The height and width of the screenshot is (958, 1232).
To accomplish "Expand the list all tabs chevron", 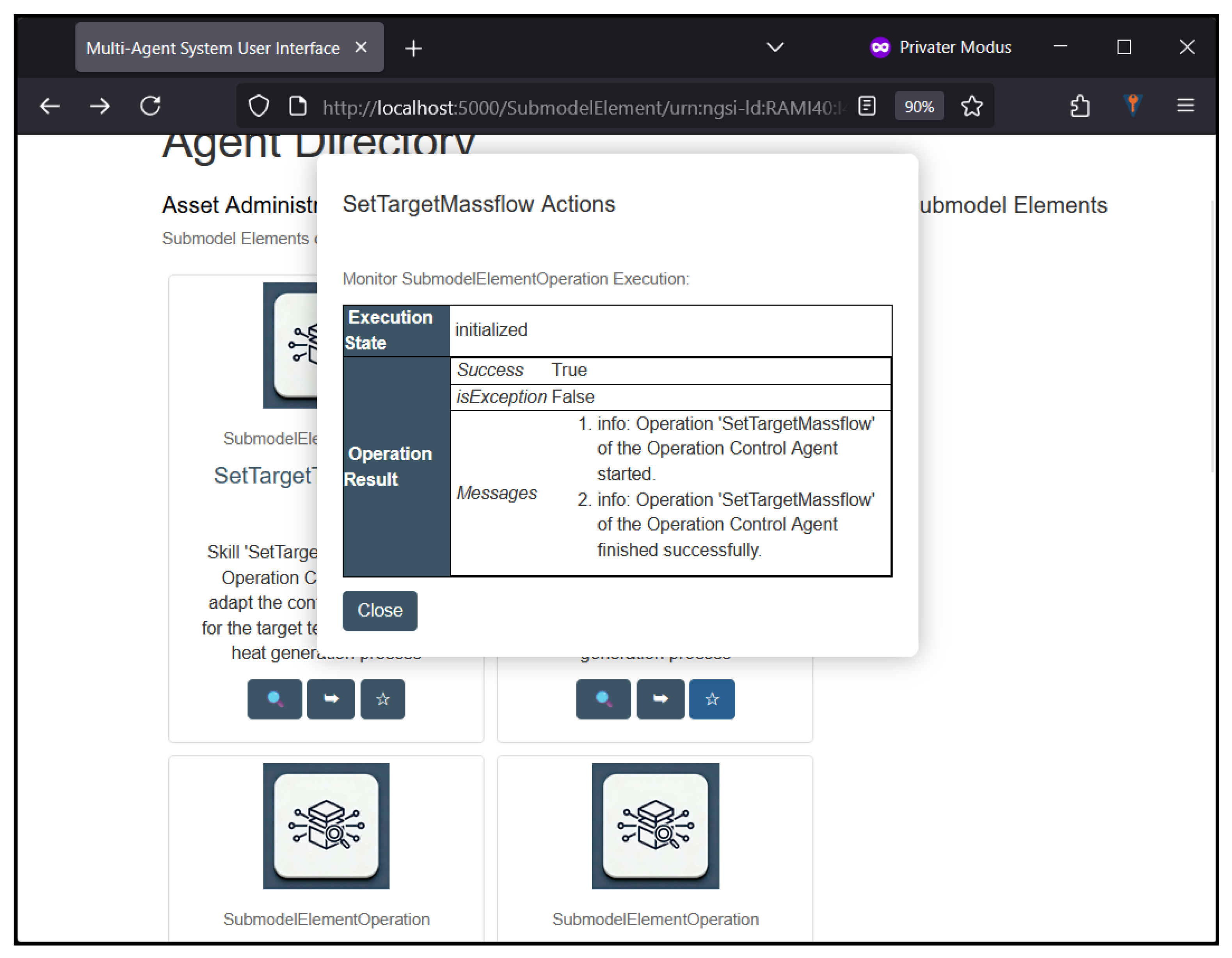I will pos(775,47).
